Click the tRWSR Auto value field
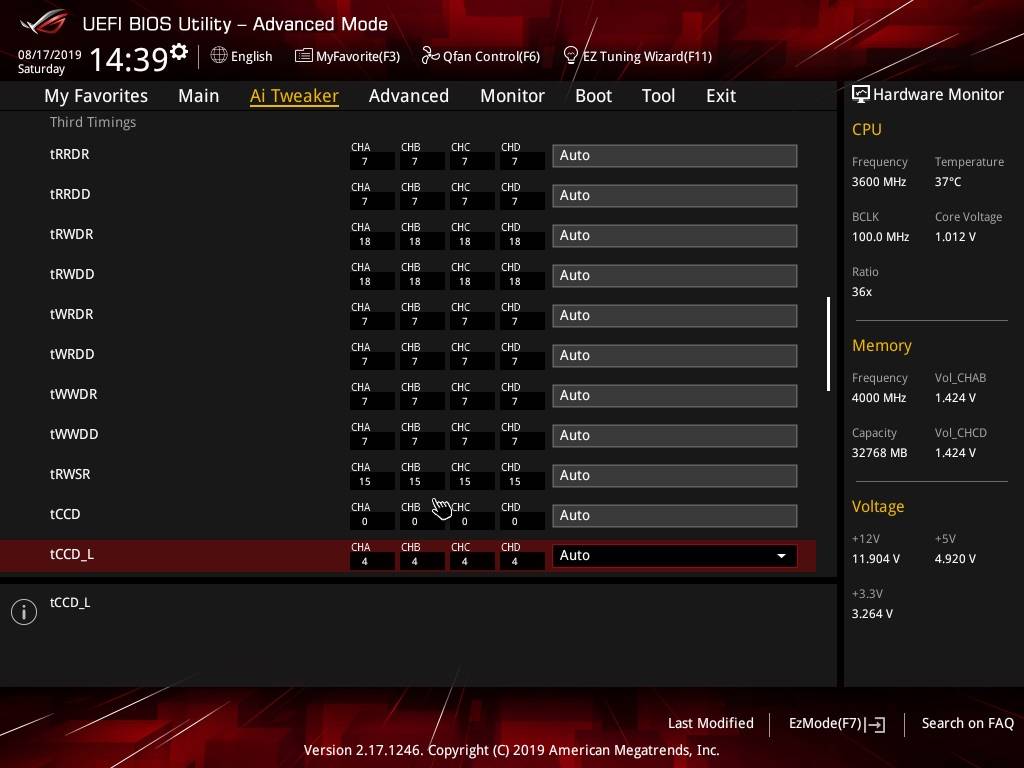 pyautogui.click(x=675, y=475)
